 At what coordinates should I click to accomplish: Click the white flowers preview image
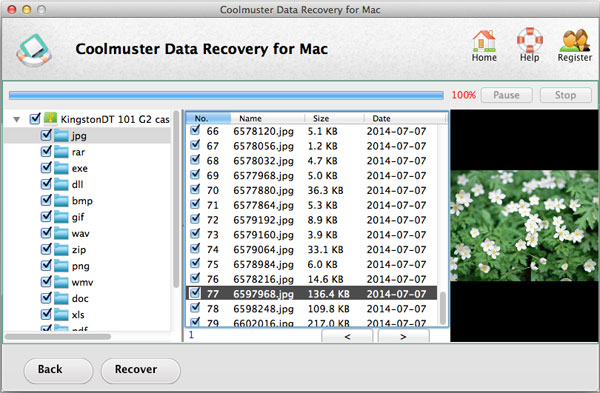tap(525, 226)
